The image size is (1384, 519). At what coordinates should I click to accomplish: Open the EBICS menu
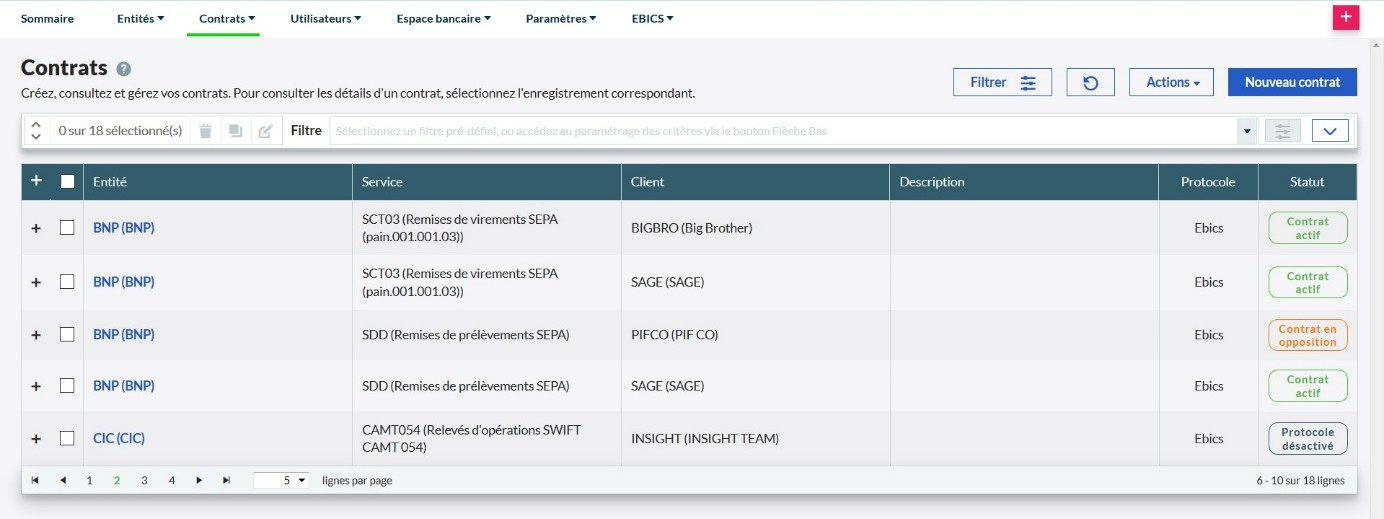point(652,18)
